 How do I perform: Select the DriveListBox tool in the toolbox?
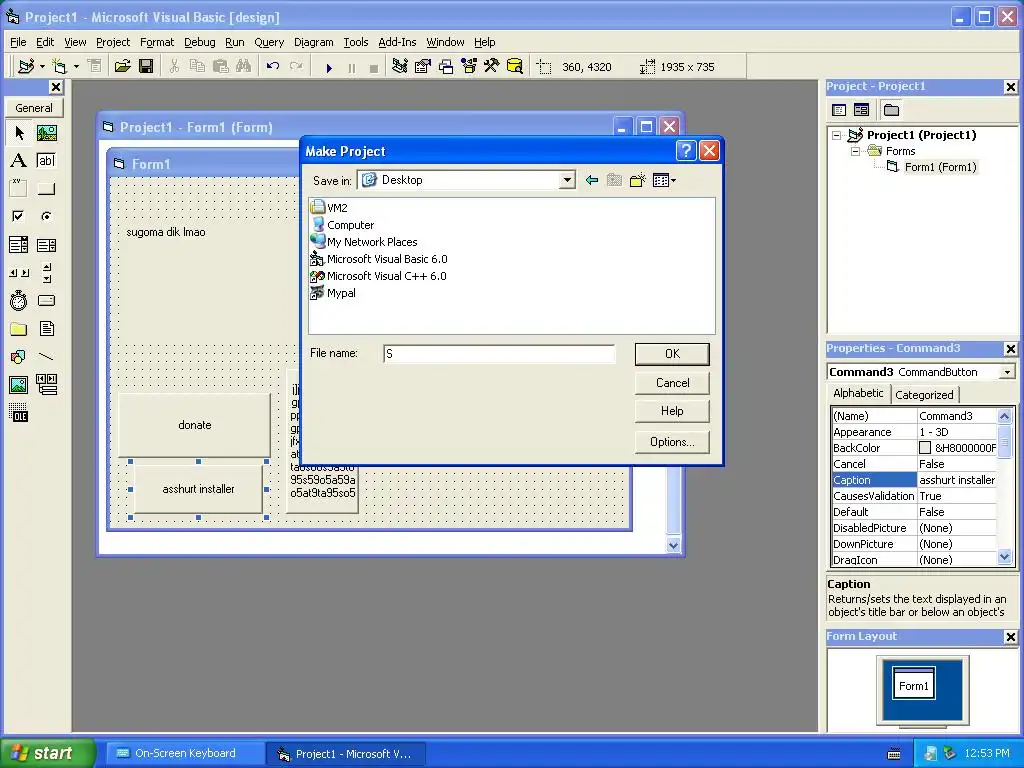[x=46, y=300]
